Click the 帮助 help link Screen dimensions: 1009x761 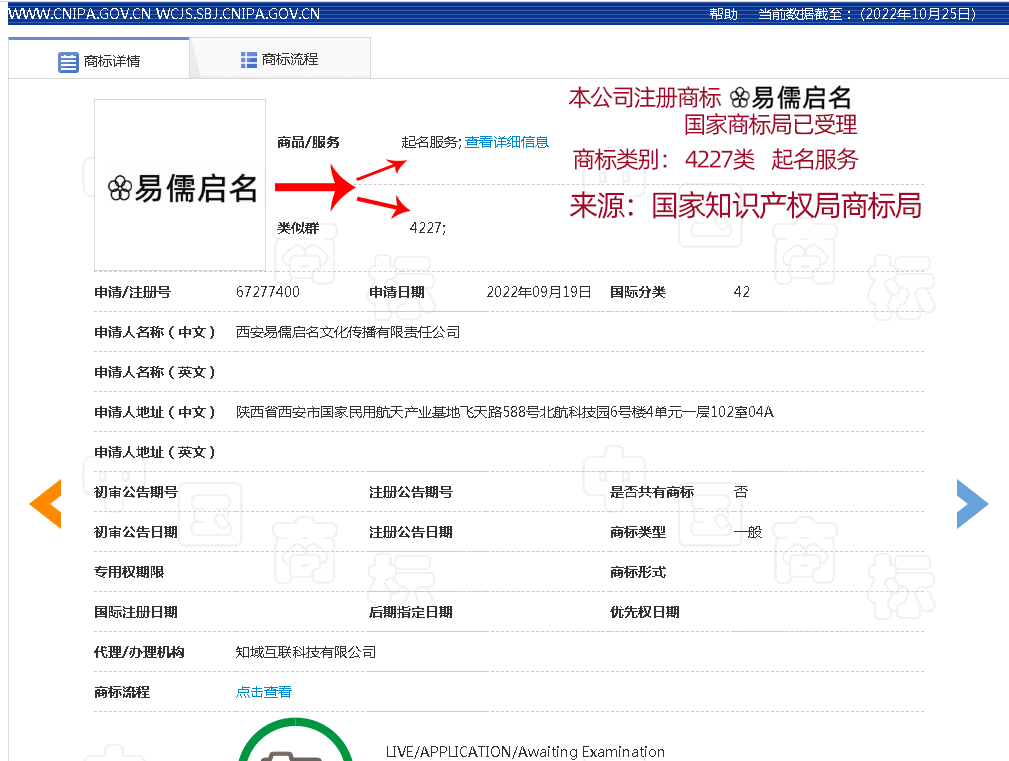[723, 14]
